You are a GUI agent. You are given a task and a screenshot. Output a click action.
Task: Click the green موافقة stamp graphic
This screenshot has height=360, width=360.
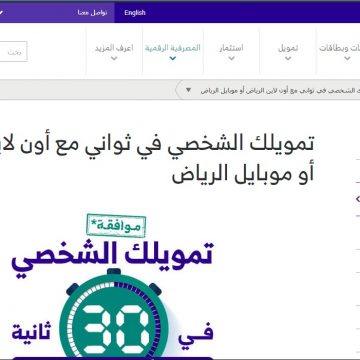pyautogui.click(x=116, y=226)
